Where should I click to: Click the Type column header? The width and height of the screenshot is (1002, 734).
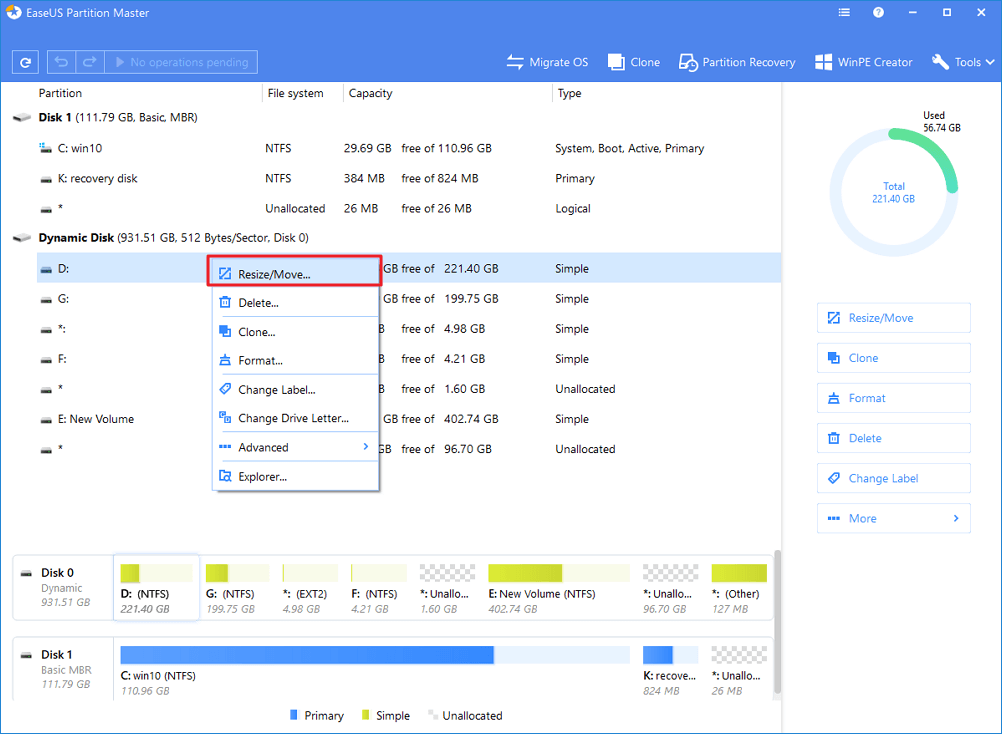tap(569, 93)
